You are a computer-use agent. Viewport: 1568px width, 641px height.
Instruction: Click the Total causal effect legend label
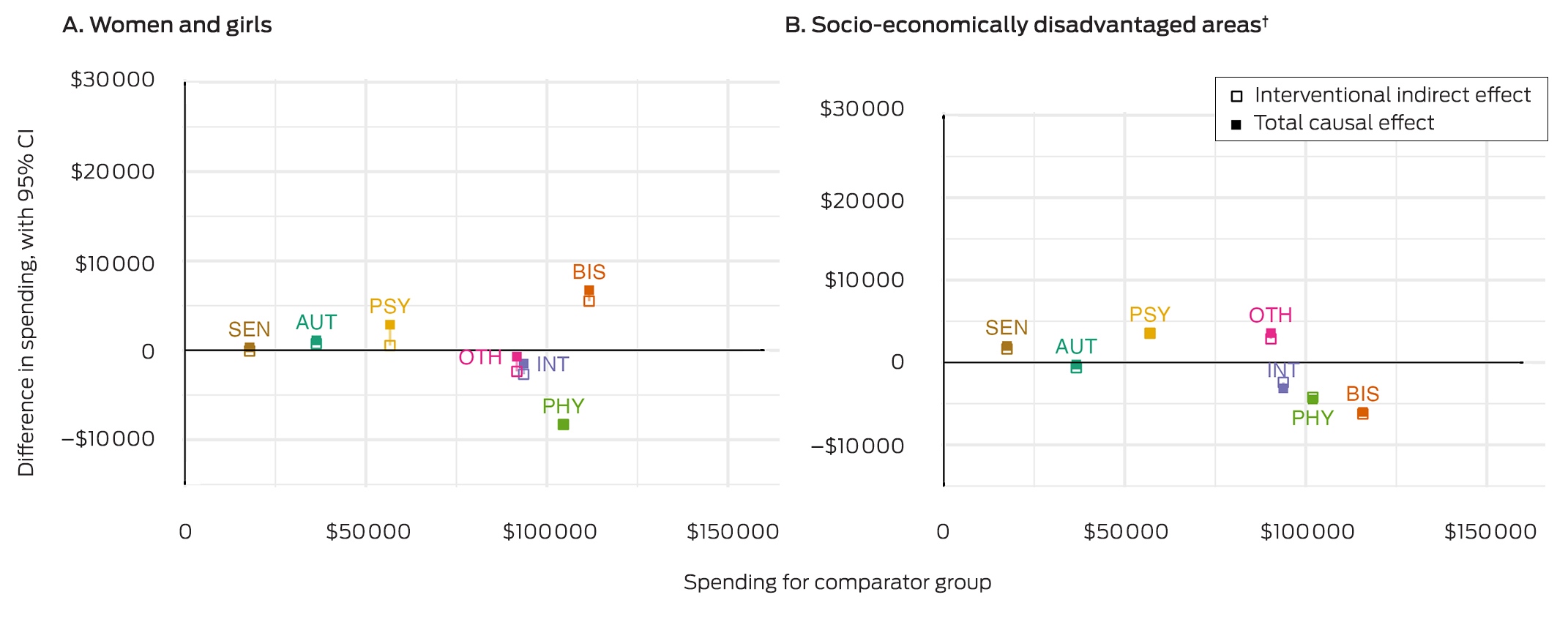coord(1344,123)
